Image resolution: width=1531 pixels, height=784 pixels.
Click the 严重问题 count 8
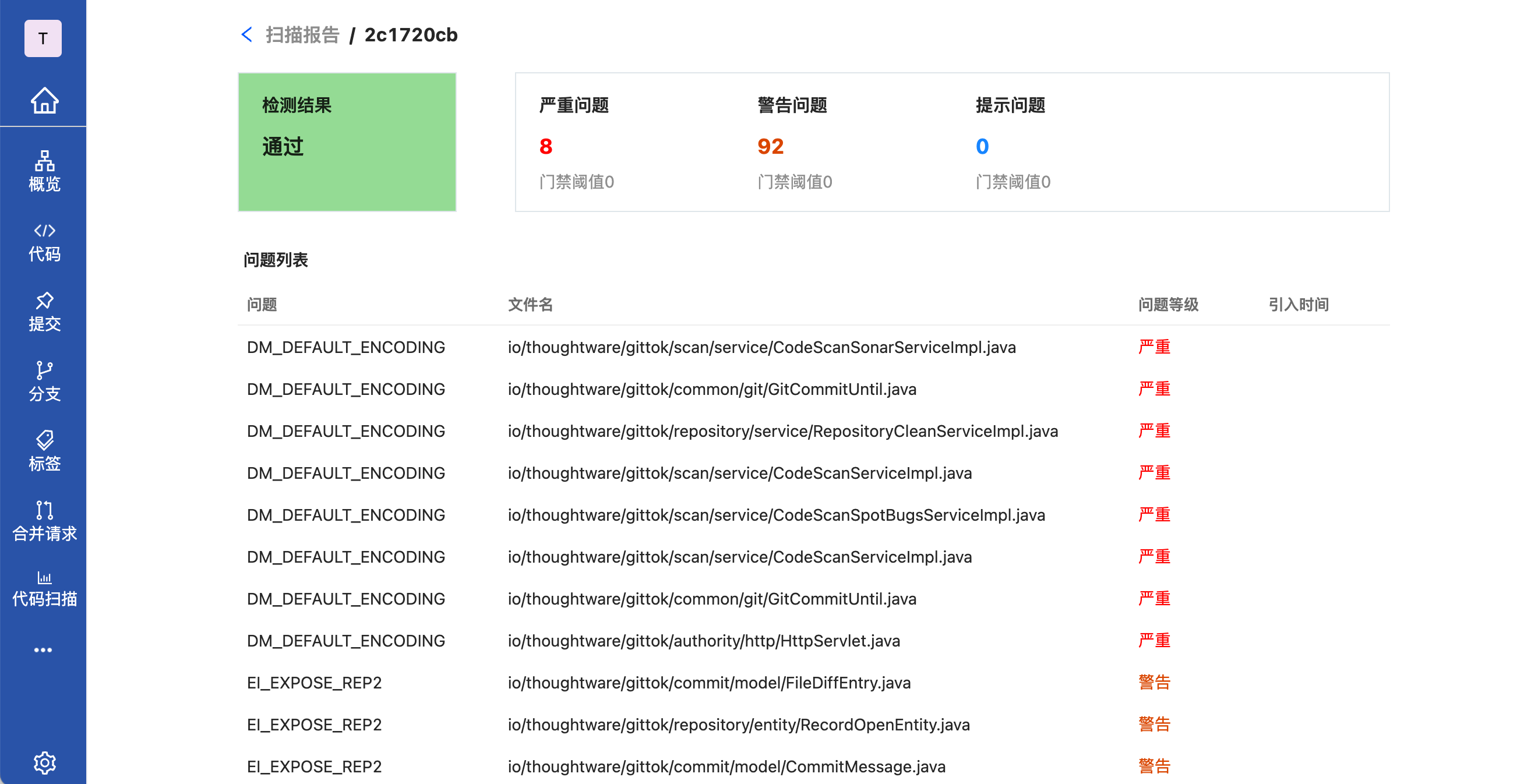[546, 146]
